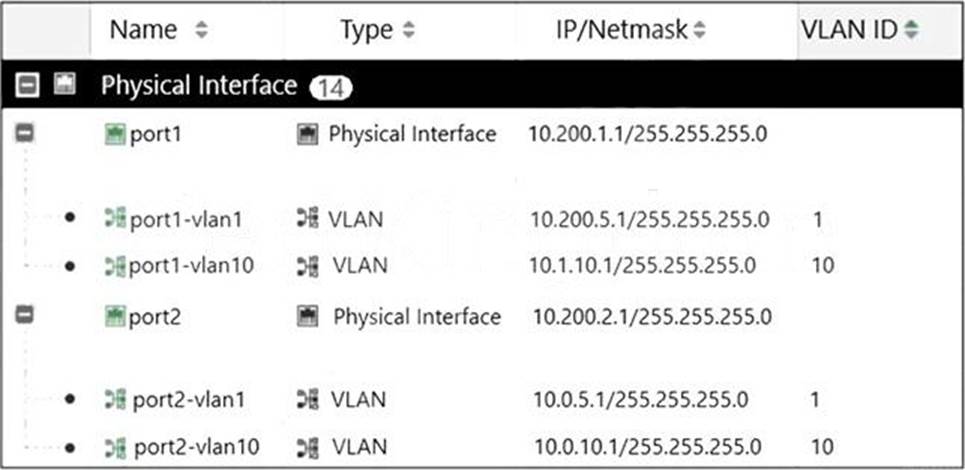Click the port1-vlan10 VLAN icon
Screen dimensions: 965x470
click(x=115, y=266)
